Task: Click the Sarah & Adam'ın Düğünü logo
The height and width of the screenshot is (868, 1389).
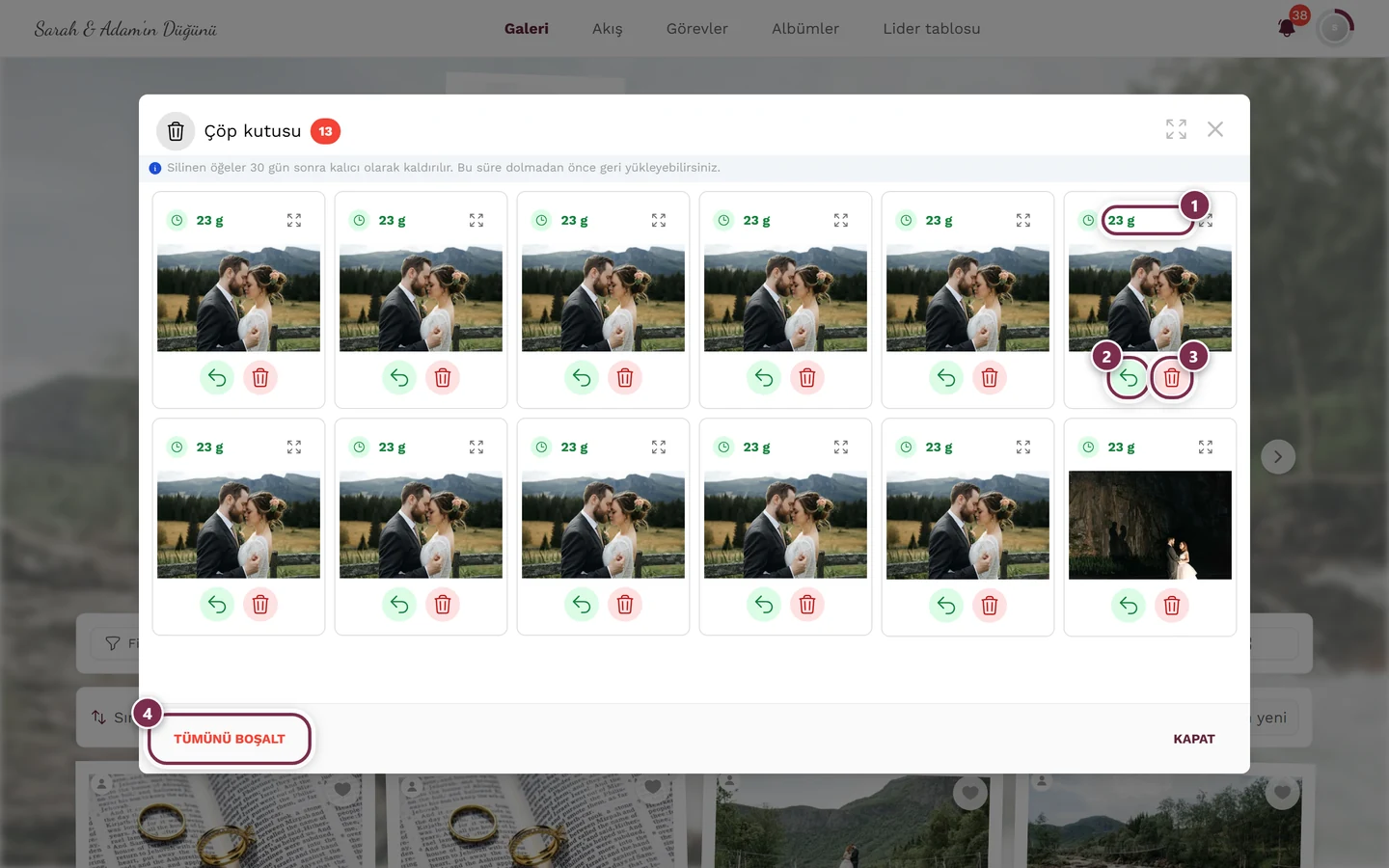Action: click(x=125, y=29)
